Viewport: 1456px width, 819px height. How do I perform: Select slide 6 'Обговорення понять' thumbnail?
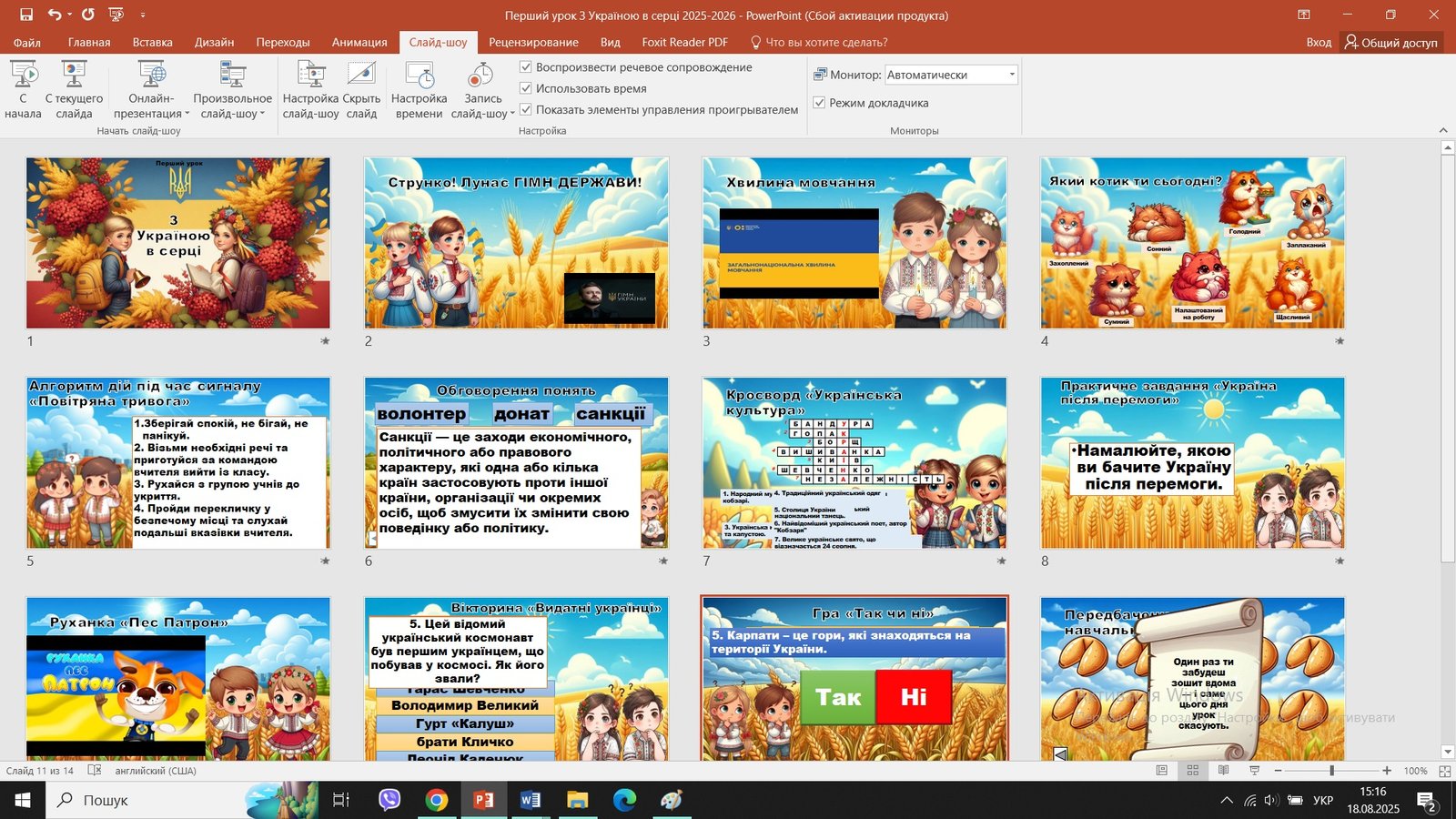tap(516, 463)
